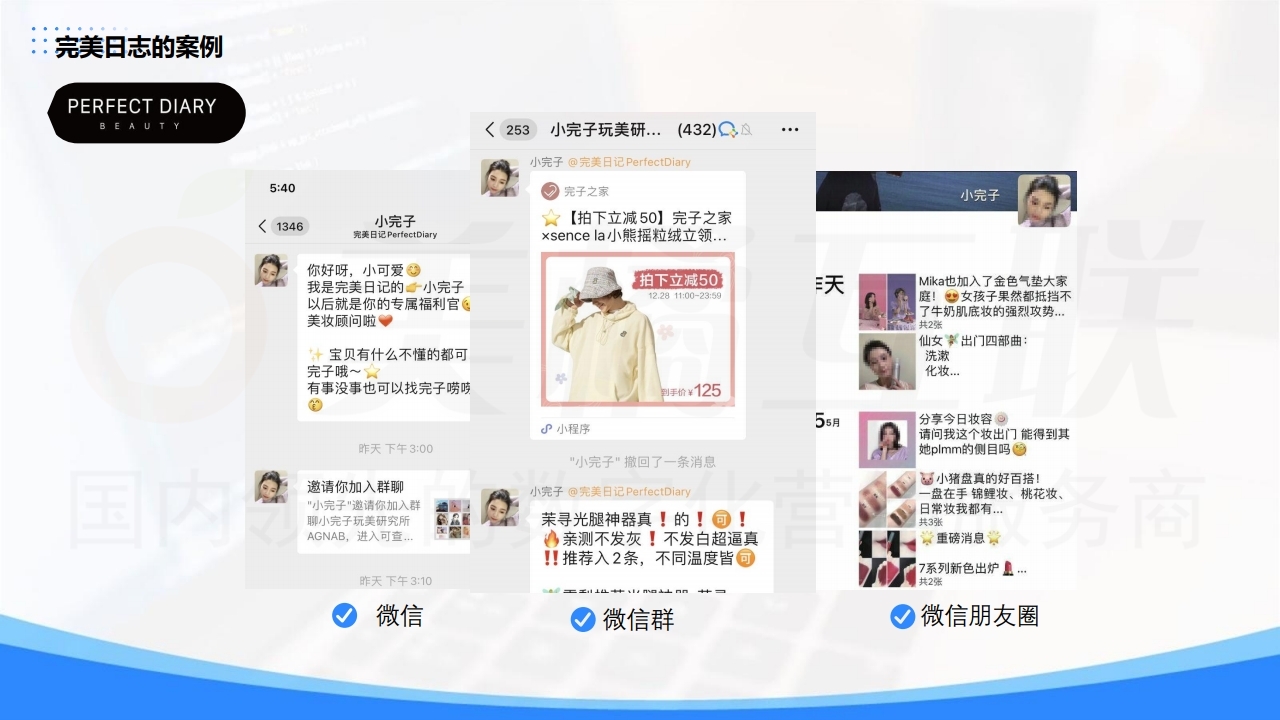This screenshot has width=1280, height=720.
Task: Click the blue checkmark next to 微信群
Action: (583, 619)
